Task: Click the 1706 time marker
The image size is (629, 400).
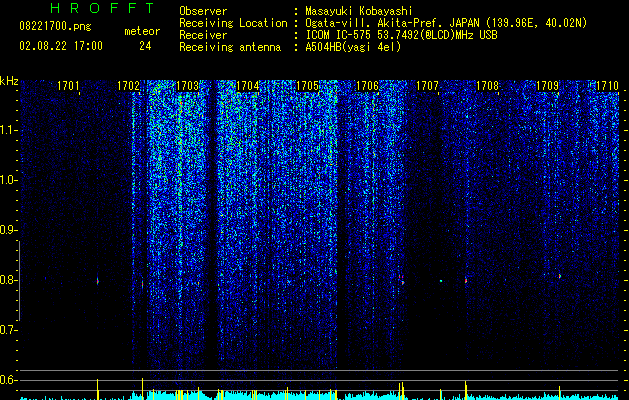Action: click(367, 86)
